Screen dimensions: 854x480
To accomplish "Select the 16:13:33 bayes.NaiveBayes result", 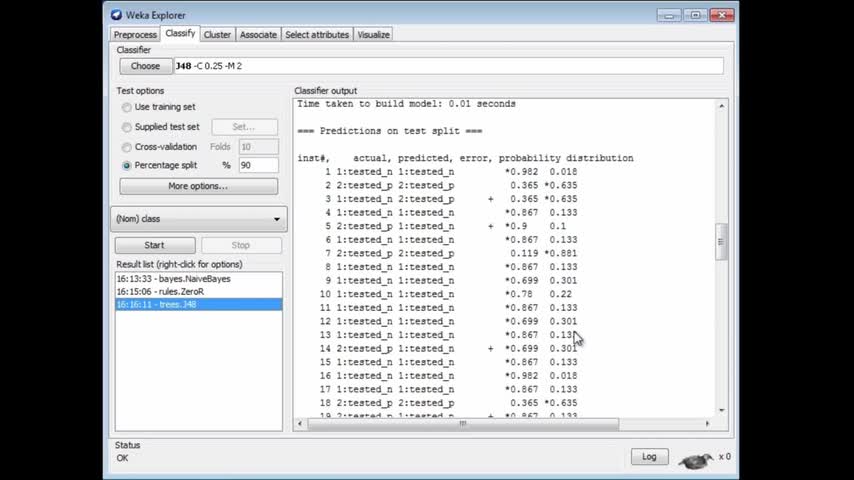I will (x=199, y=279).
